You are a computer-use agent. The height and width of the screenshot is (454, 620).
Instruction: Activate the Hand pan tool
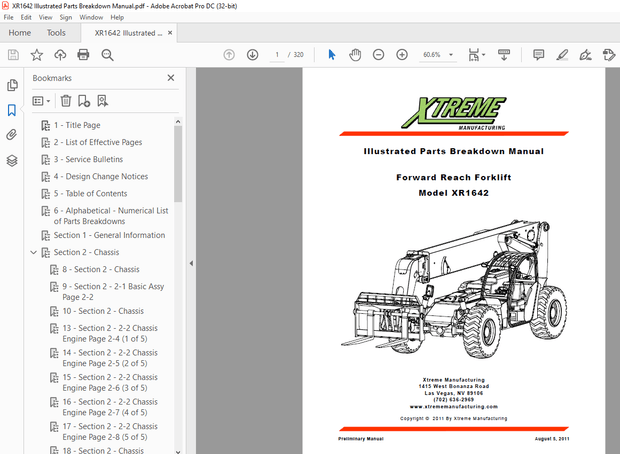pos(355,55)
